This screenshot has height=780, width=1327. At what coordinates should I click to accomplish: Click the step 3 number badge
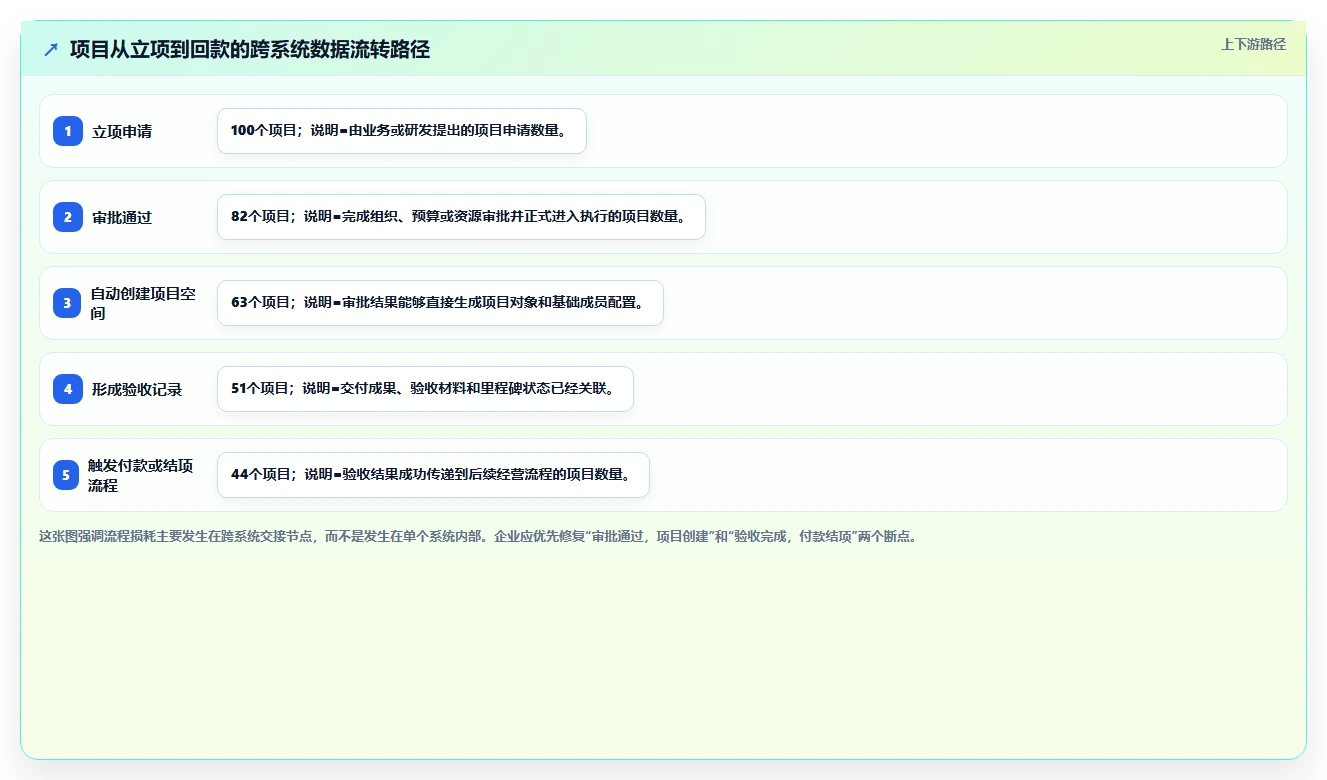(68, 303)
